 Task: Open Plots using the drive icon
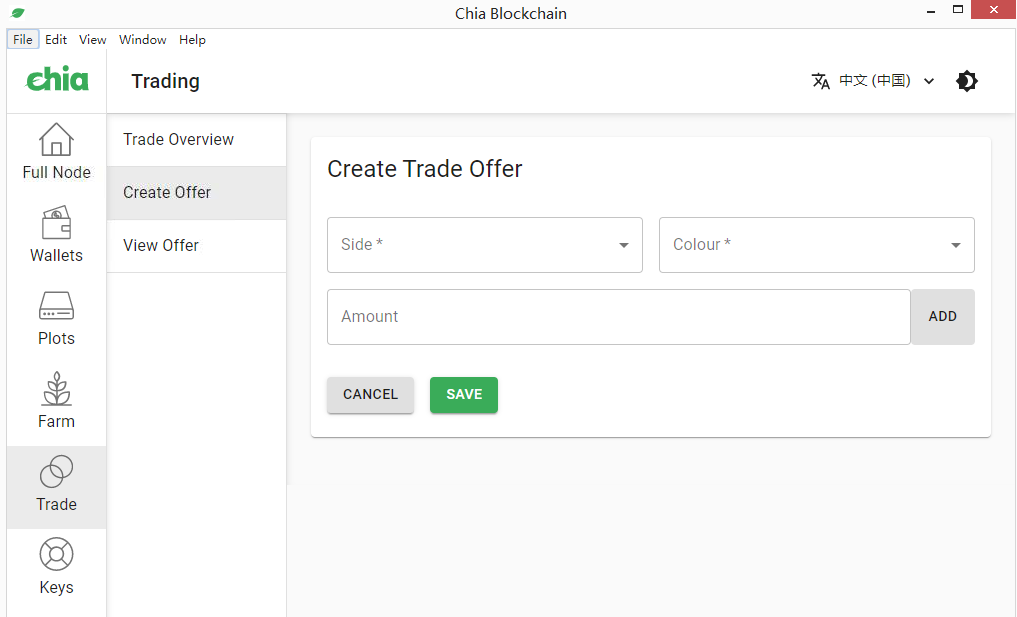click(56, 306)
